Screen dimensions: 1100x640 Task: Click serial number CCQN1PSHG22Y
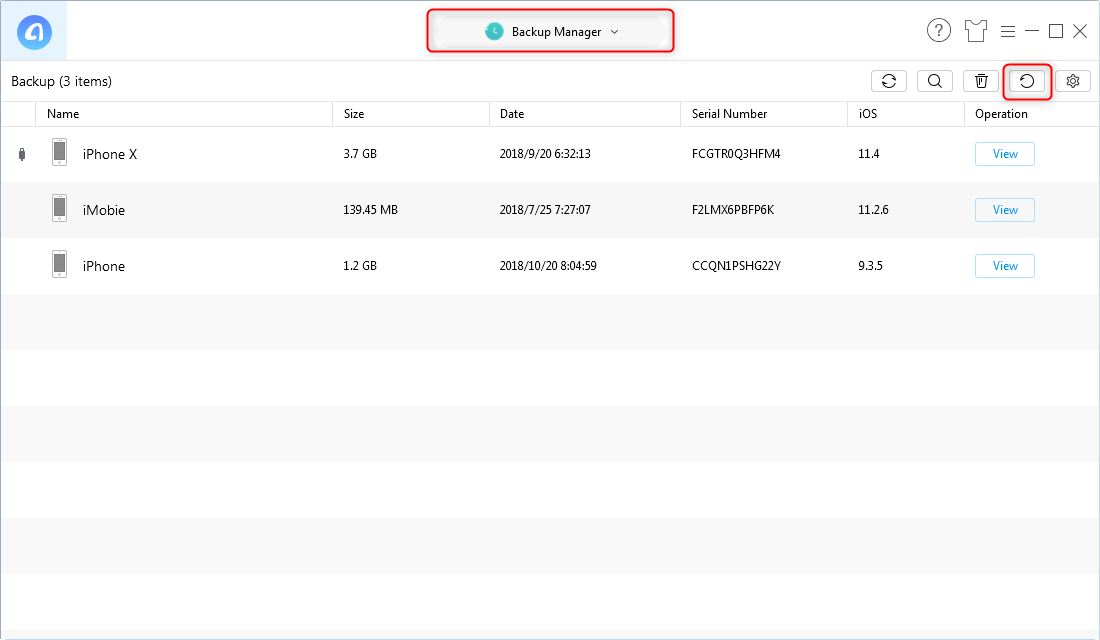[x=736, y=266]
